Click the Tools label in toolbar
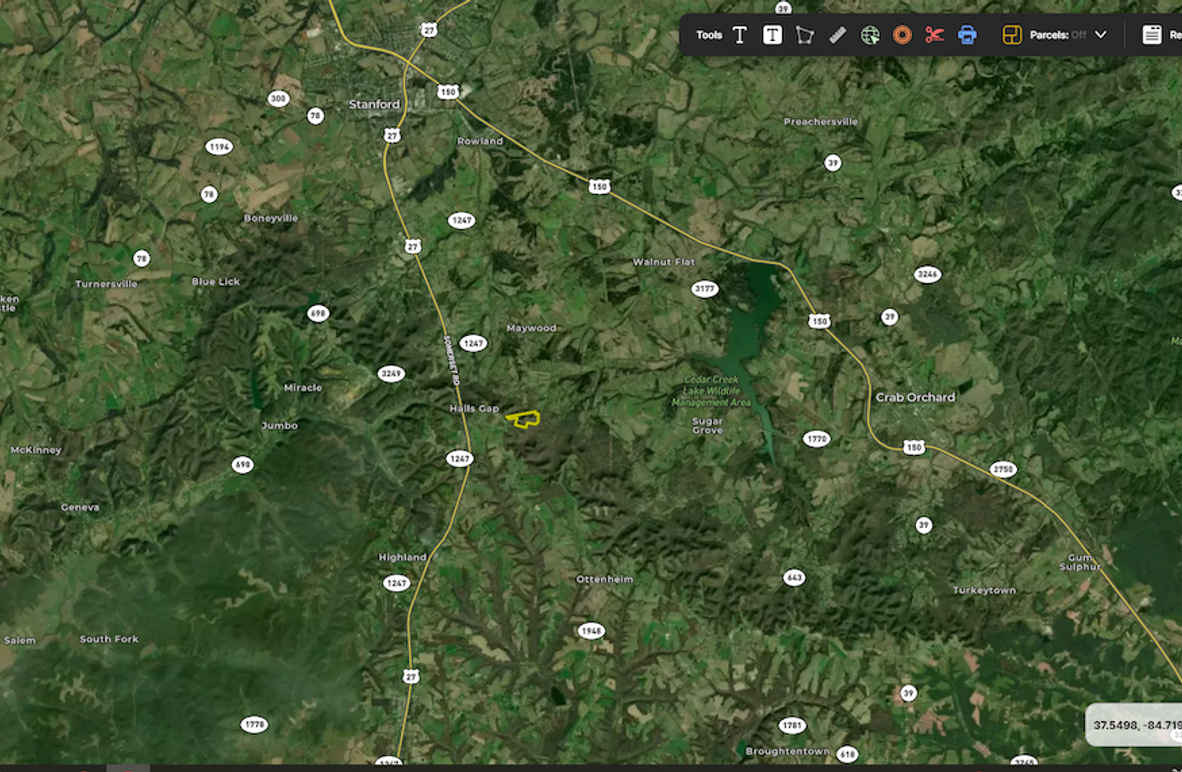The width and height of the screenshot is (1182, 772). click(709, 35)
